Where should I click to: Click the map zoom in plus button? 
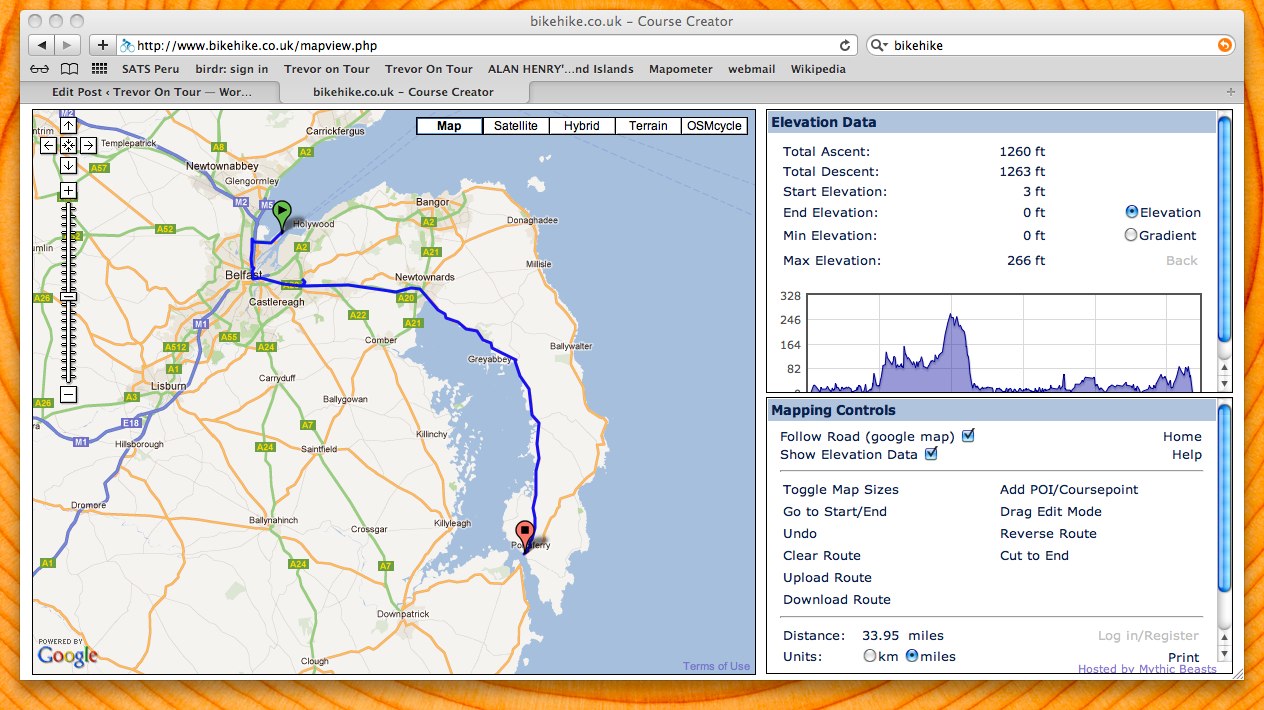tap(68, 190)
